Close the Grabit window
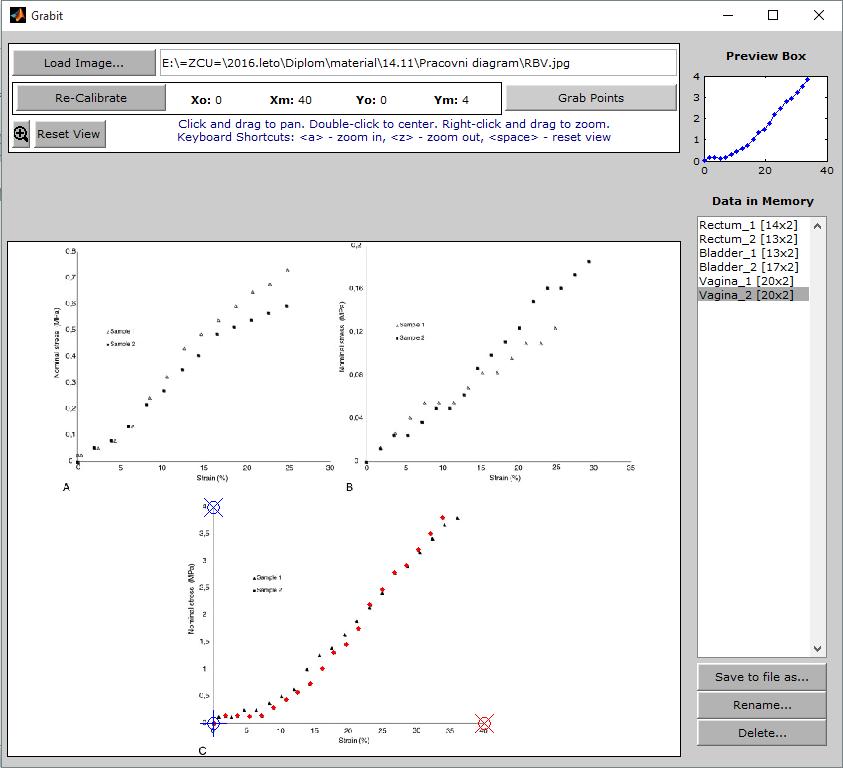This screenshot has height=768, width=843. click(x=819, y=15)
